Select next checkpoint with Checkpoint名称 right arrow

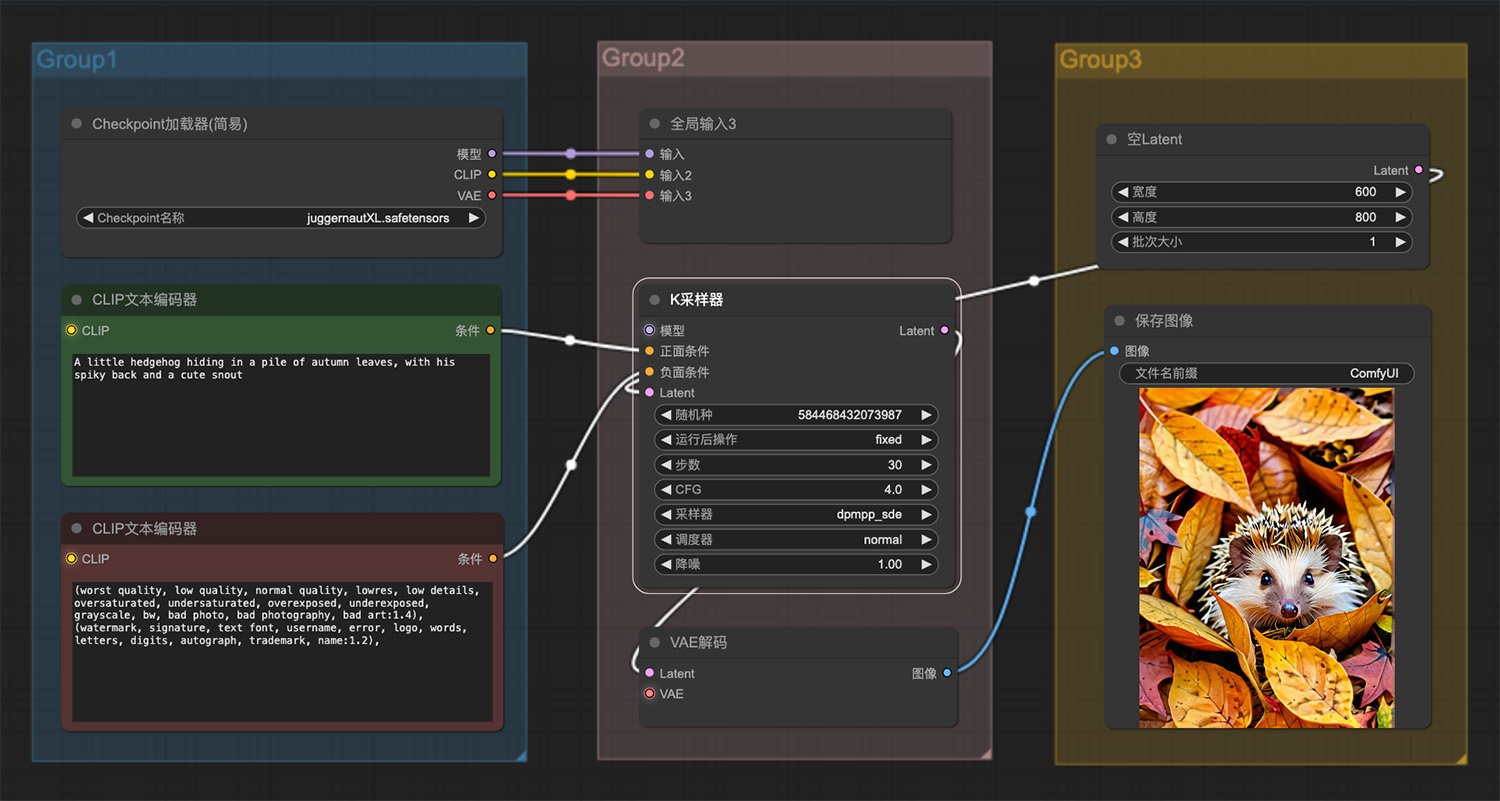pos(473,218)
